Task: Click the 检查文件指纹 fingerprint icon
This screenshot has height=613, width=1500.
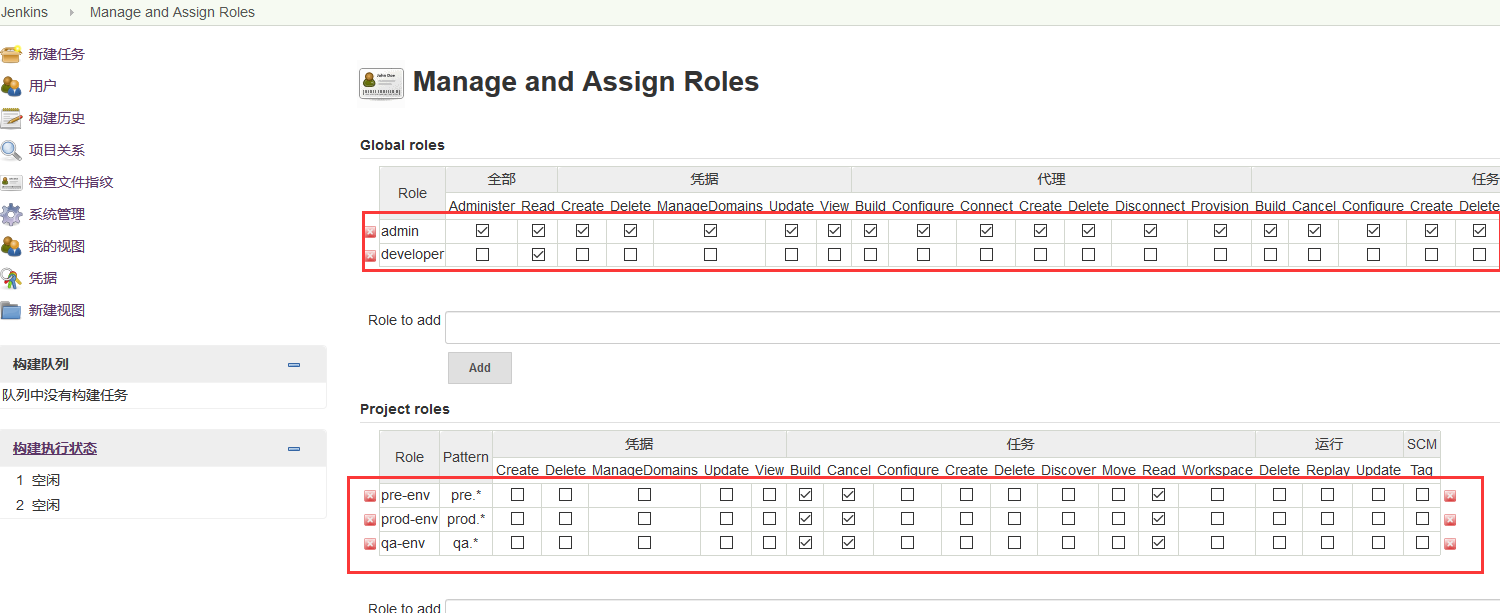Action: click(x=11, y=182)
